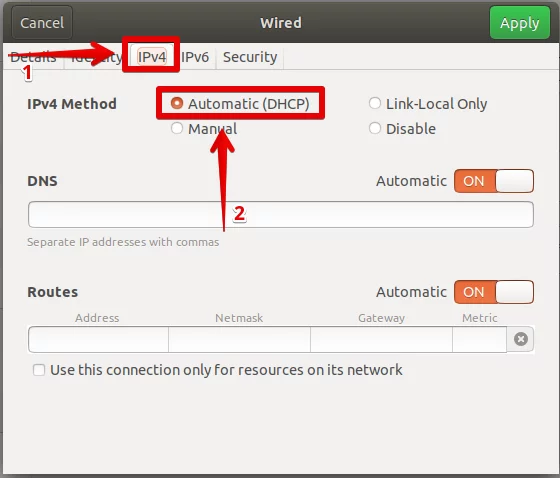Open the IPv6 tab
This screenshot has width=560, height=478.
[195, 57]
